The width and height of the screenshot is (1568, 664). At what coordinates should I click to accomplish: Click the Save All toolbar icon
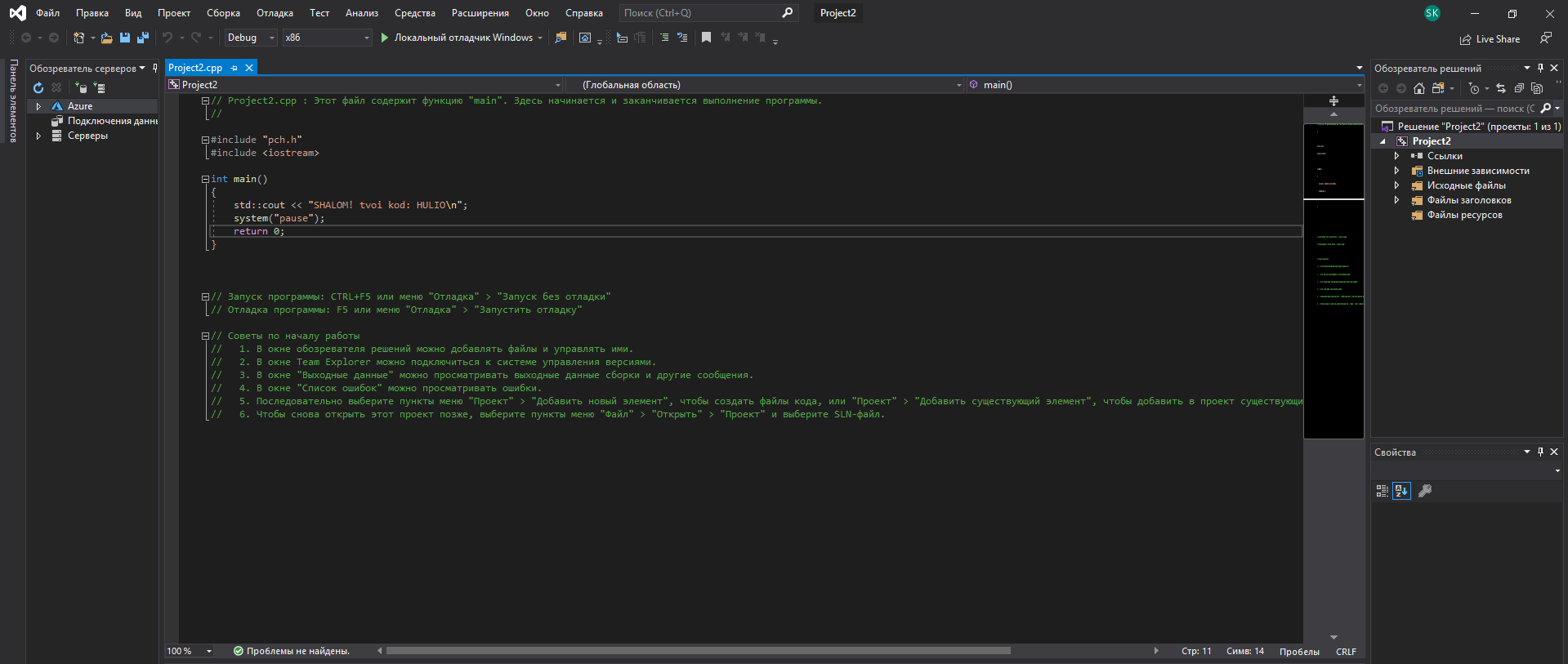(x=143, y=38)
